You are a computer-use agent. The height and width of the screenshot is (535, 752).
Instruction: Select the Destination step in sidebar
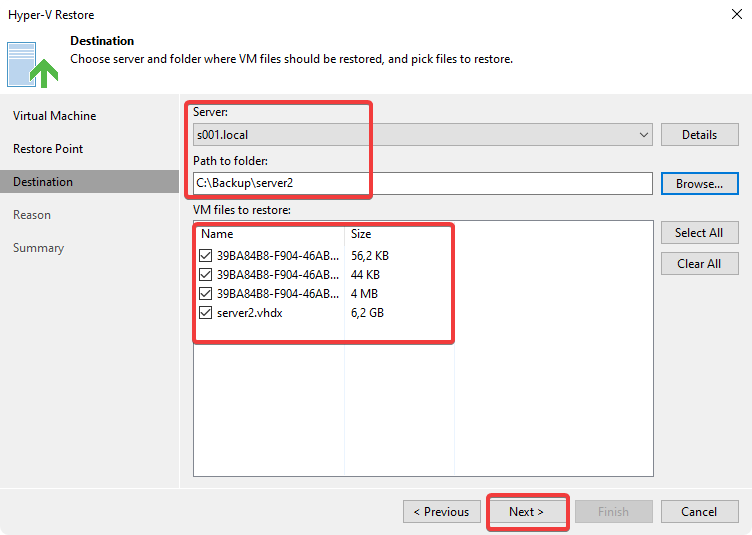tap(43, 182)
